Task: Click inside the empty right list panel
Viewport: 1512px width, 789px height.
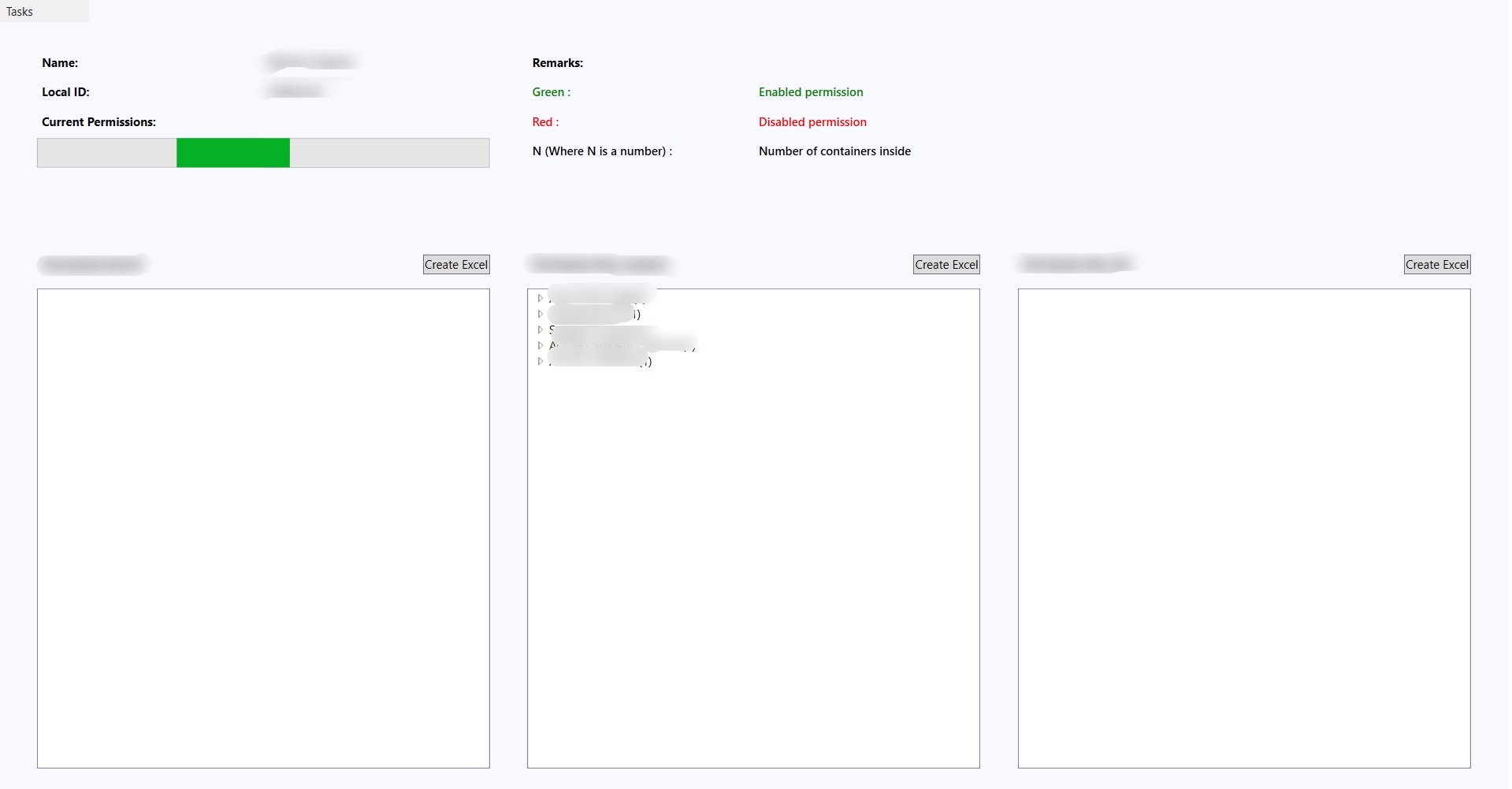Action: tap(1243, 528)
